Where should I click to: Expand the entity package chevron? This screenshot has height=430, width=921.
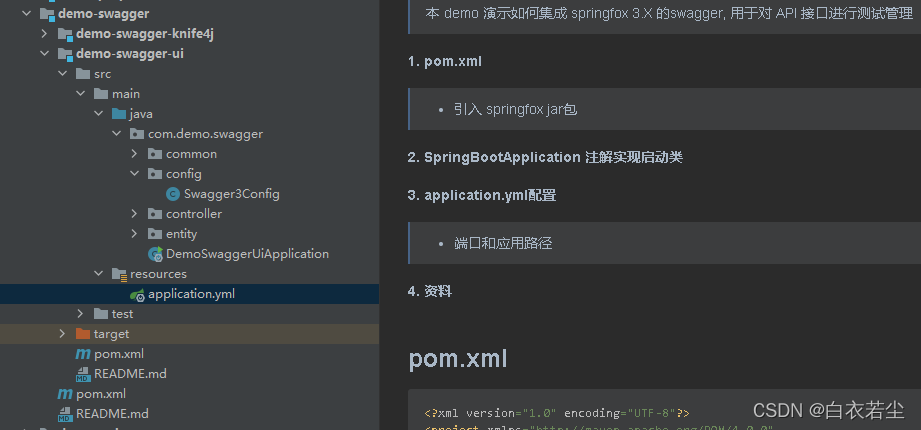pyautogui.click(x=135, y=233)
